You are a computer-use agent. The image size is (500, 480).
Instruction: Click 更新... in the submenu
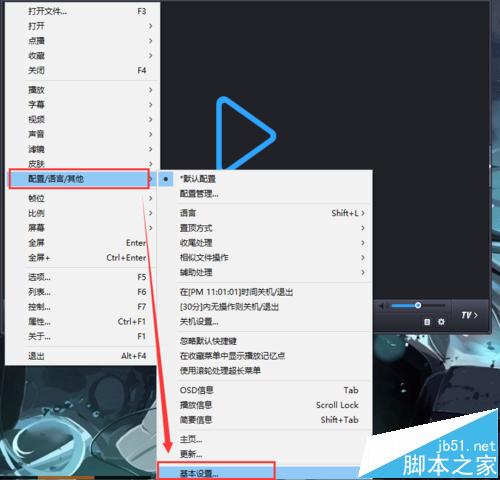click(x=265, y=454)
